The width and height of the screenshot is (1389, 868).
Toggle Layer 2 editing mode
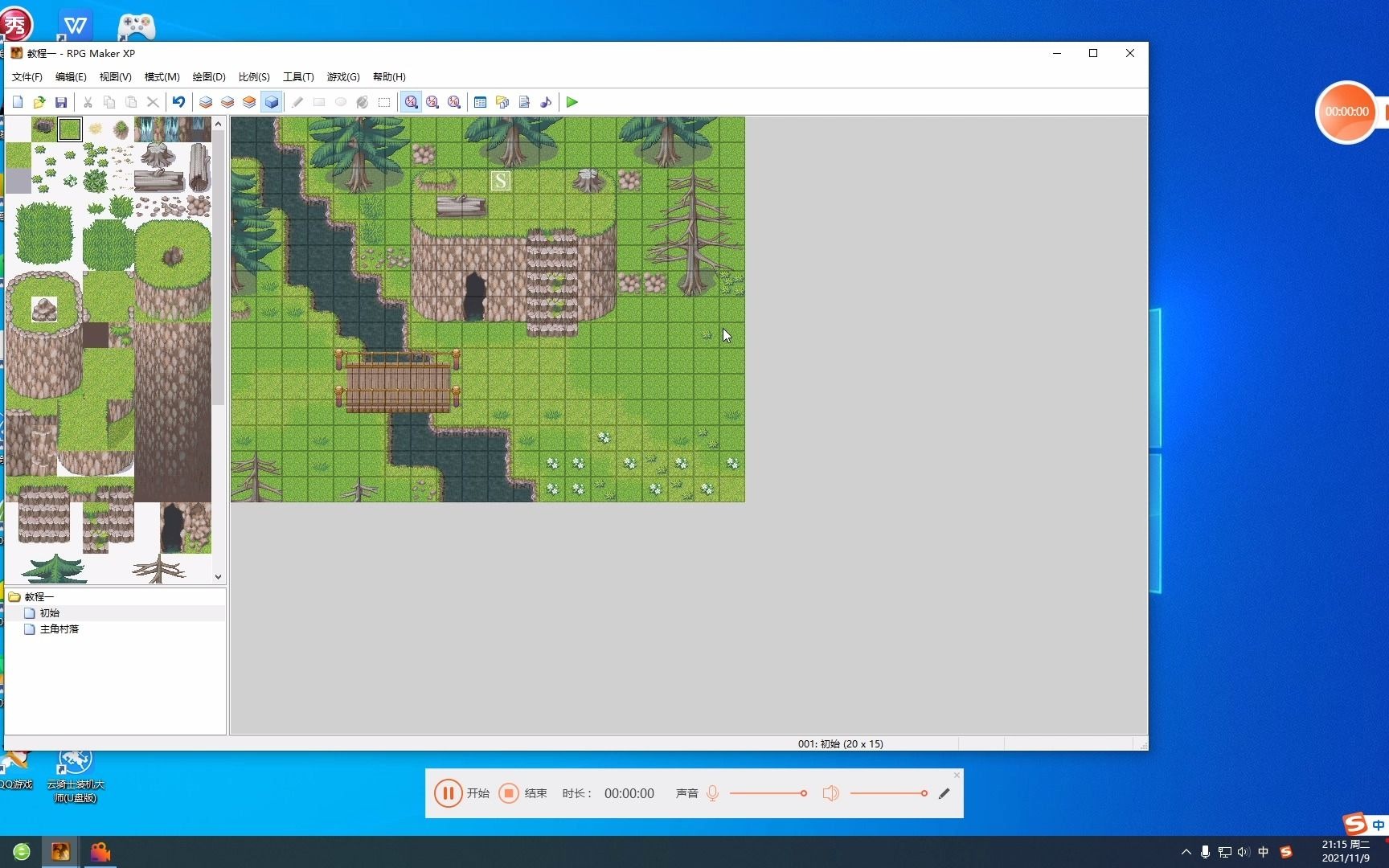(x=227, y=102)
